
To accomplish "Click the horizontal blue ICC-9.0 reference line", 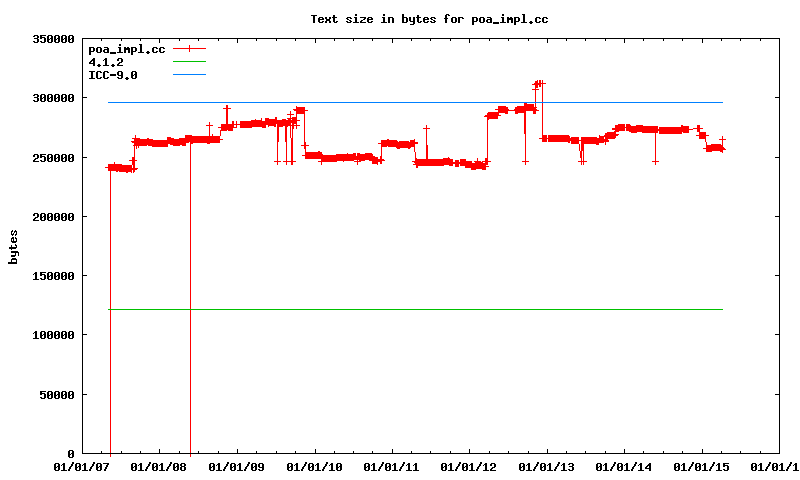I will (x=400, y=102).
